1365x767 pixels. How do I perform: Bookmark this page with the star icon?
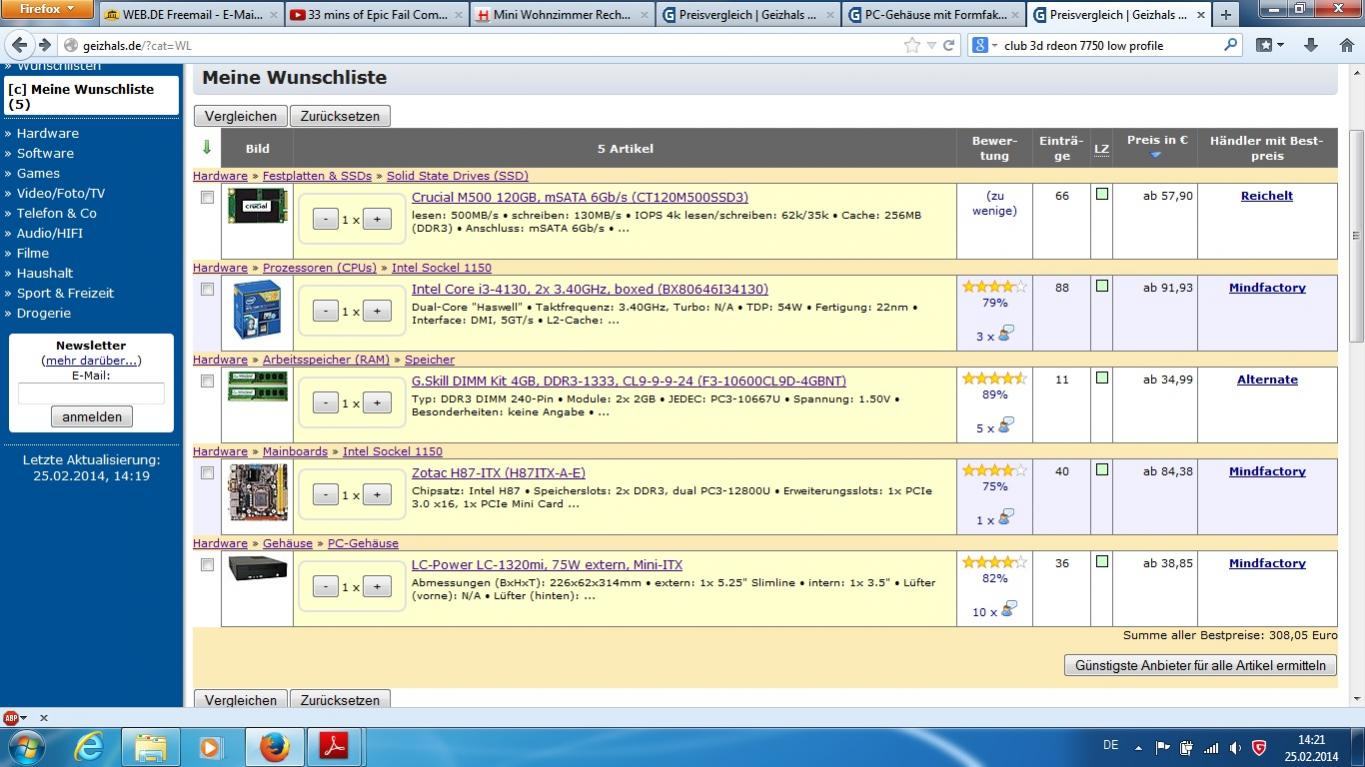[911, 45]
